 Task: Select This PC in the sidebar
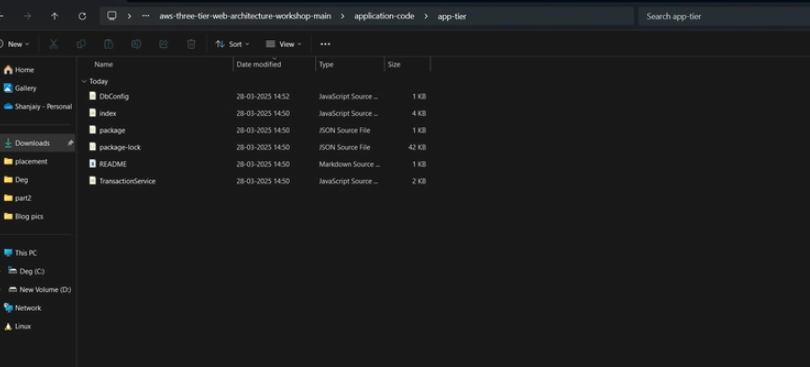(26, 253)
